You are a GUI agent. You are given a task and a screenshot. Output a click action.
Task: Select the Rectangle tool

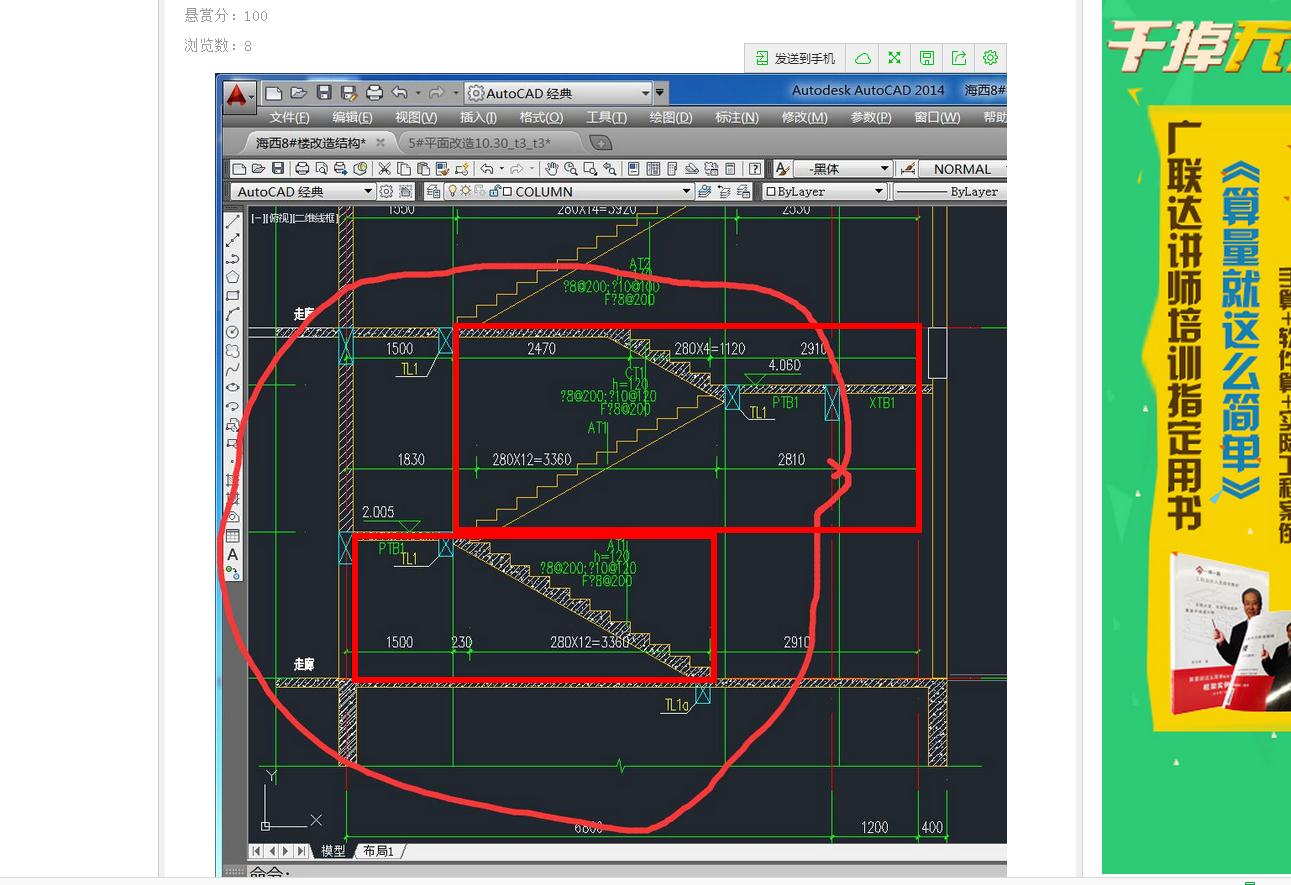coord(232,295)
